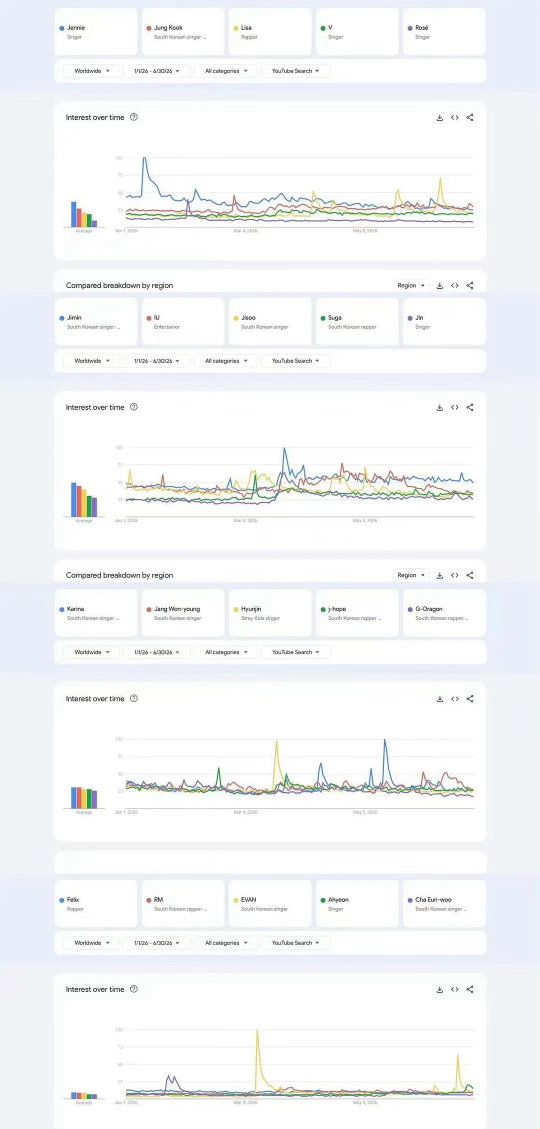The image size is (540, 1129).
Task: Click the IU Entertainer term card
Action: coord(183,322)
